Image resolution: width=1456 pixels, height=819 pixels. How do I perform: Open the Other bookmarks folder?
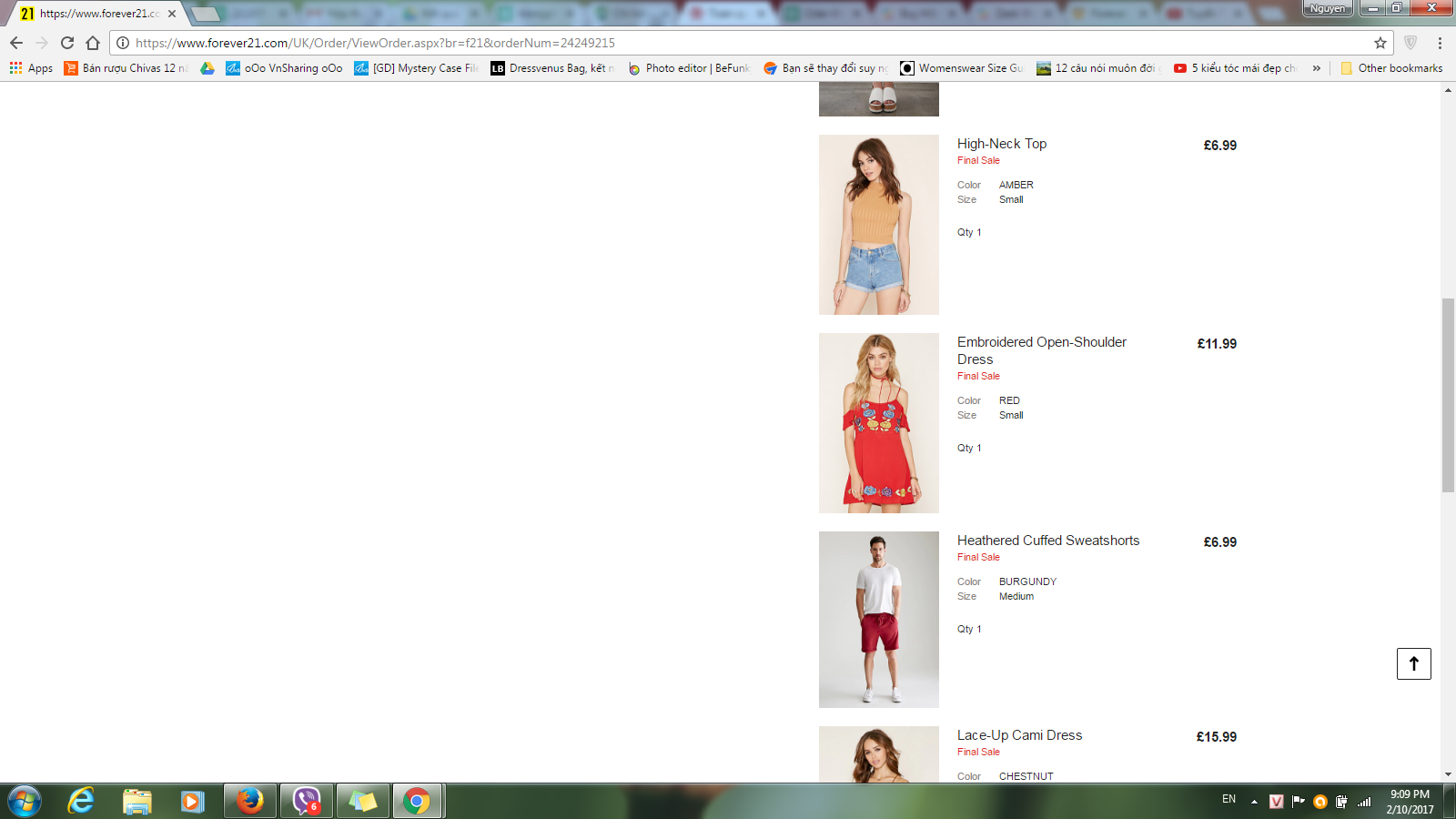pos(1391,68)
